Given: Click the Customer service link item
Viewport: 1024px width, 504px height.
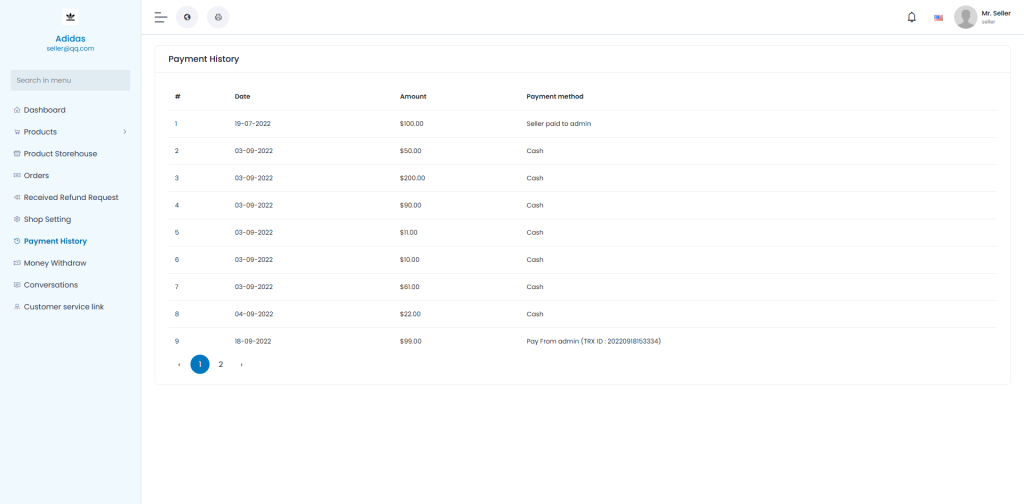Looking at the screenshot, I should point(63,307).
